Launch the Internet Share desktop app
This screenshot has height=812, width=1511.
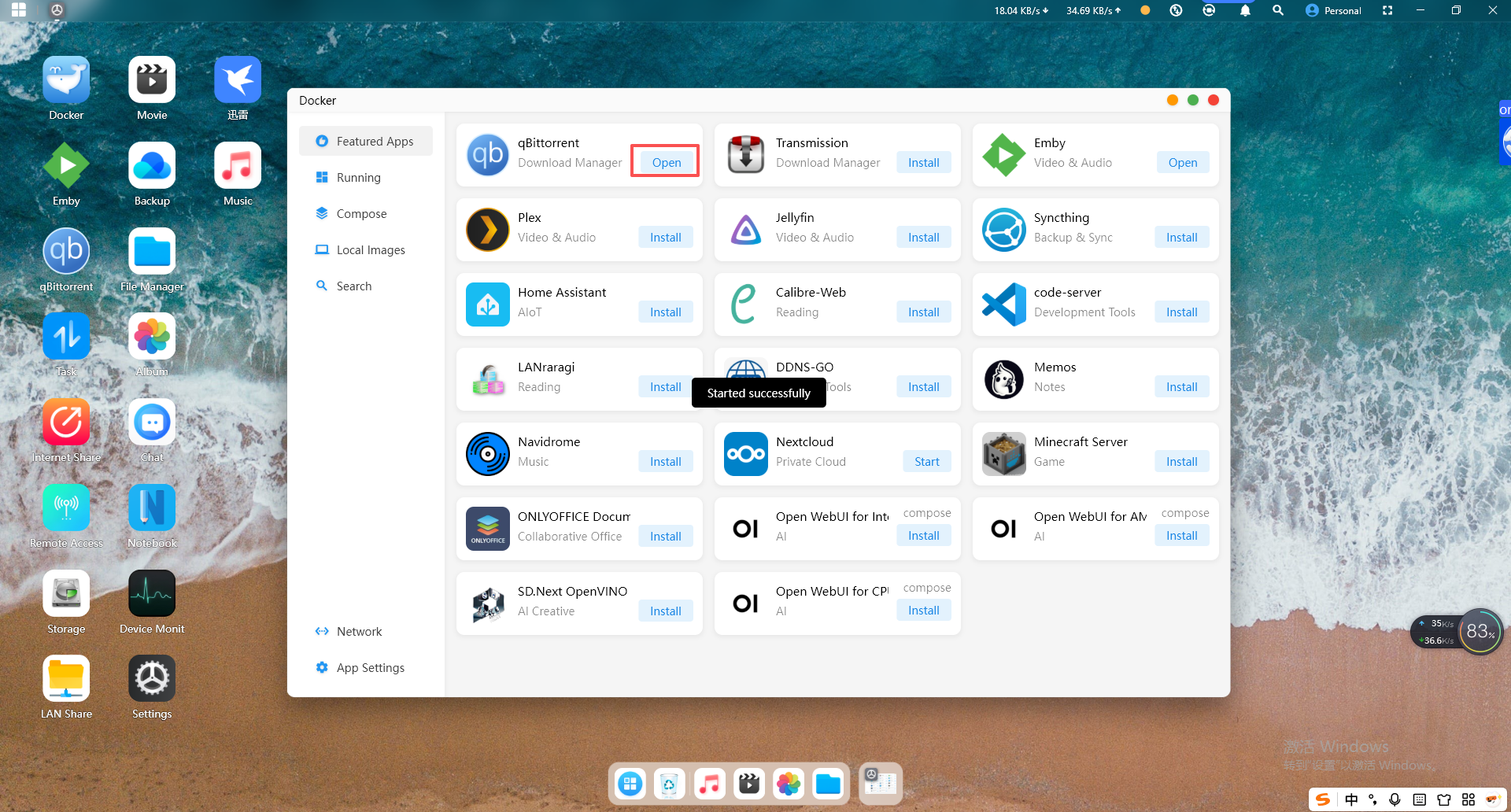pos(66,422)
